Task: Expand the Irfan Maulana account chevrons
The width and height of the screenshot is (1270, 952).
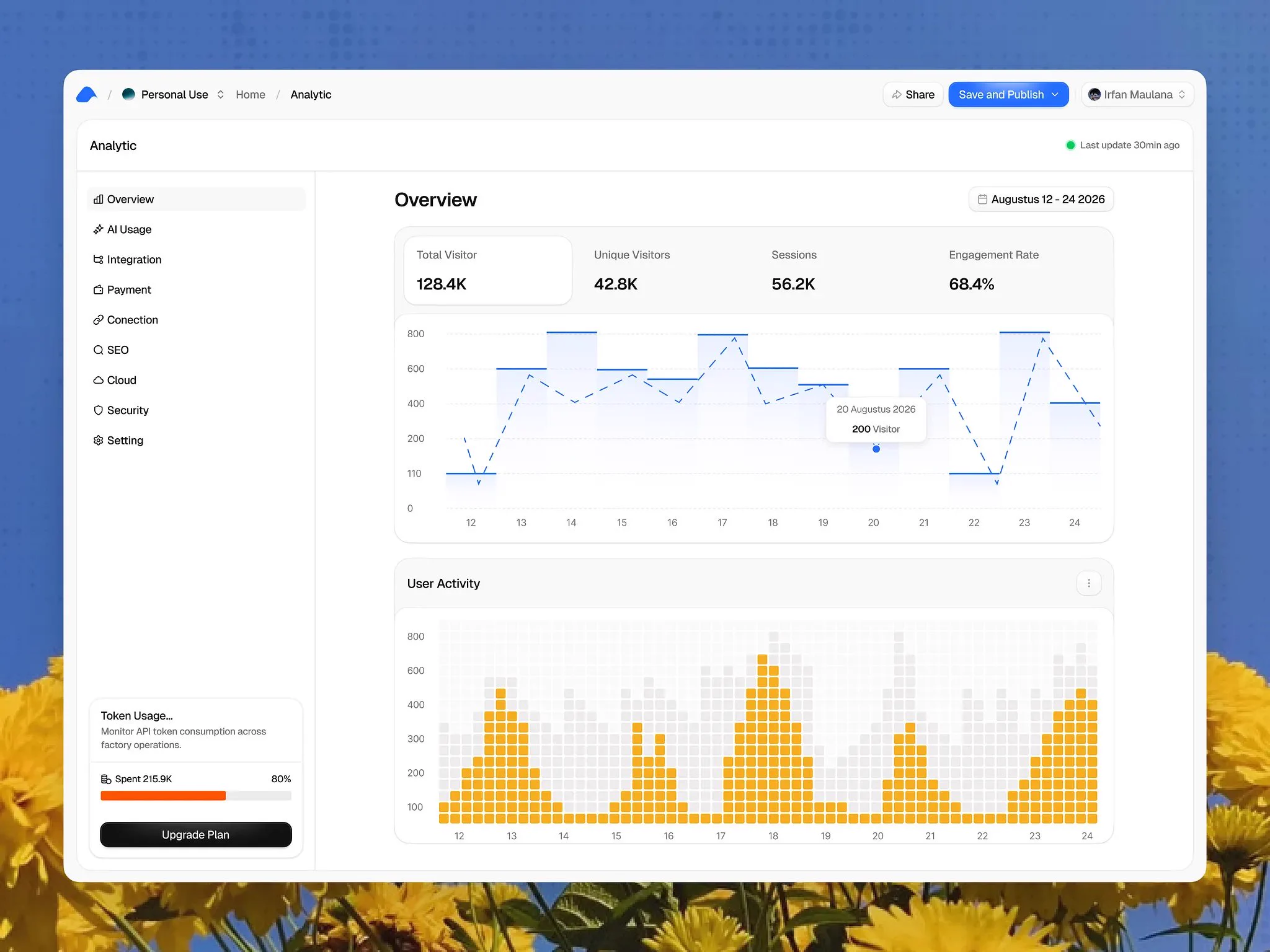Action: pos(1182,94)
